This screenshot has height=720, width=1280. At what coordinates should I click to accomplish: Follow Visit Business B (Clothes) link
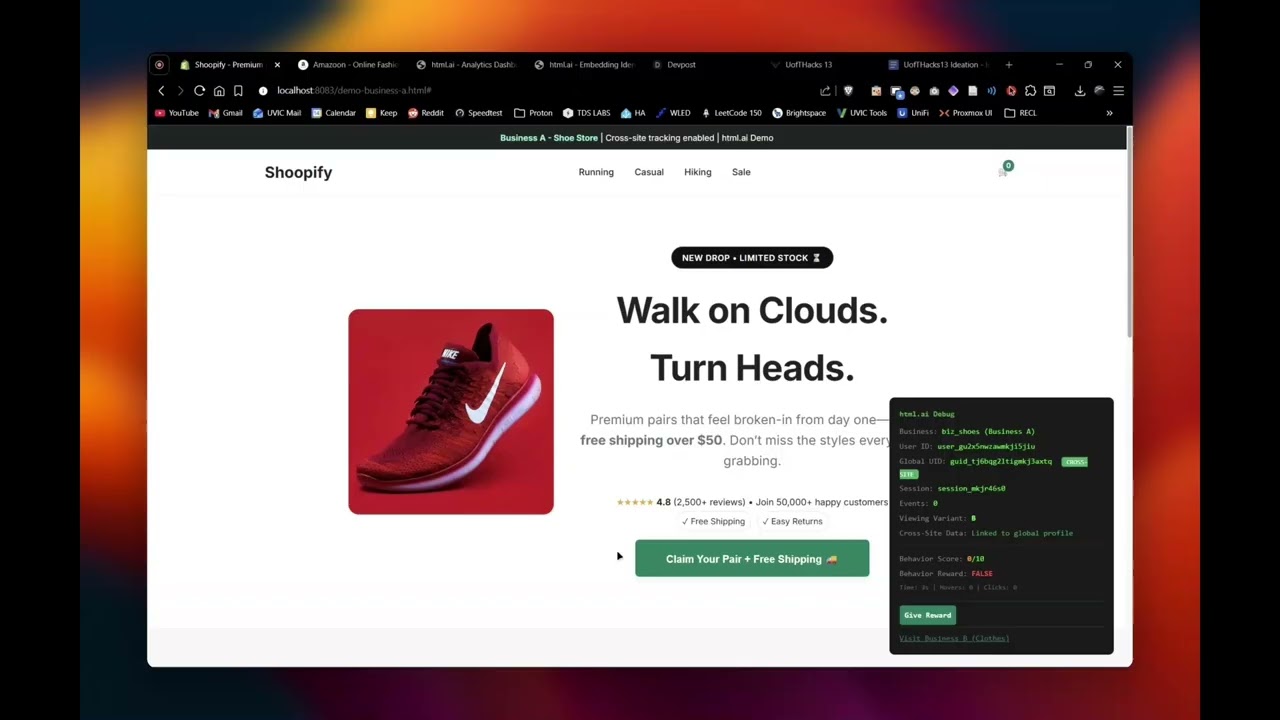pos(954,638)
